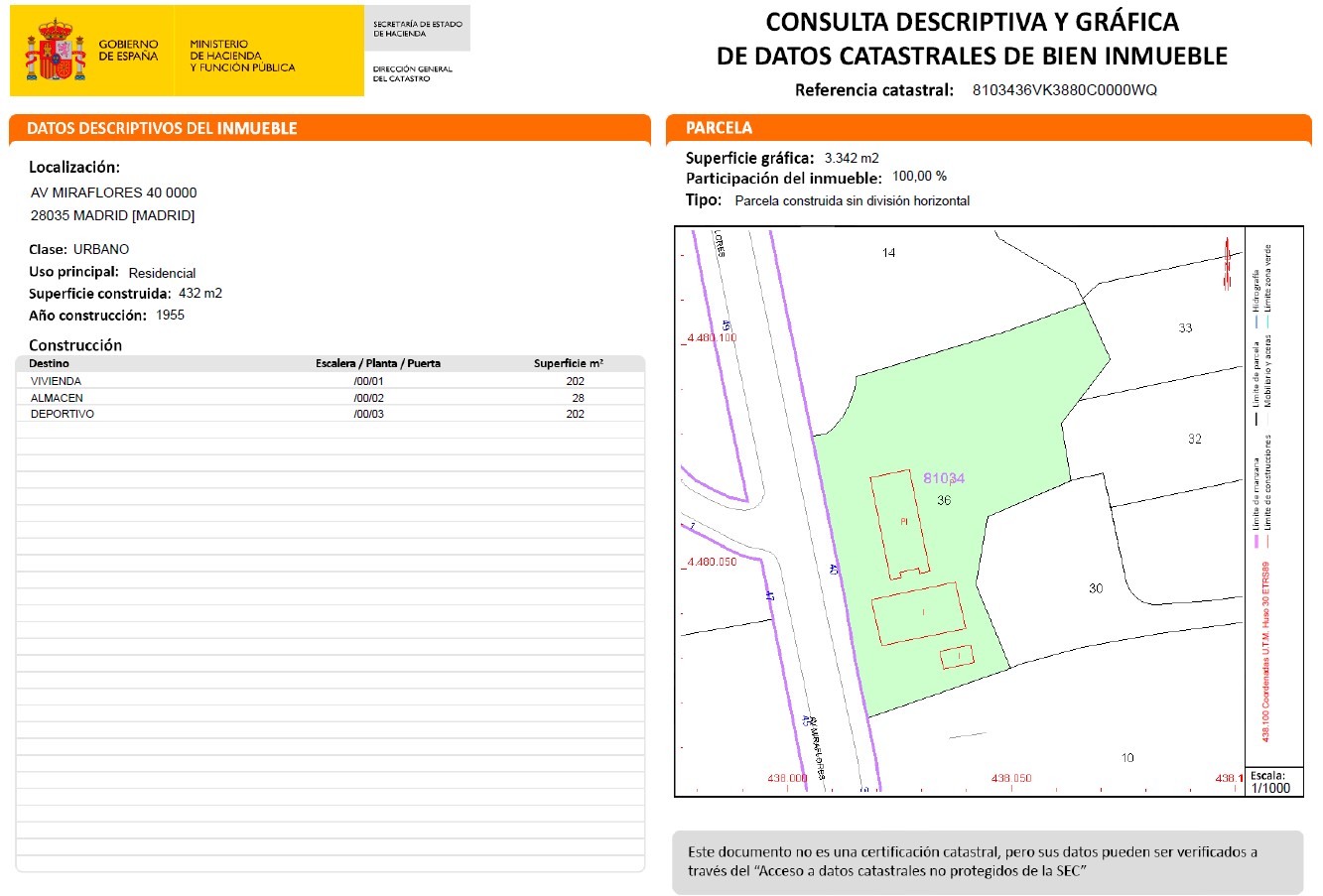Click the AV MIRAFLORES street label on the map
The width and height of the screenshot is (1323, 896).
817,748
